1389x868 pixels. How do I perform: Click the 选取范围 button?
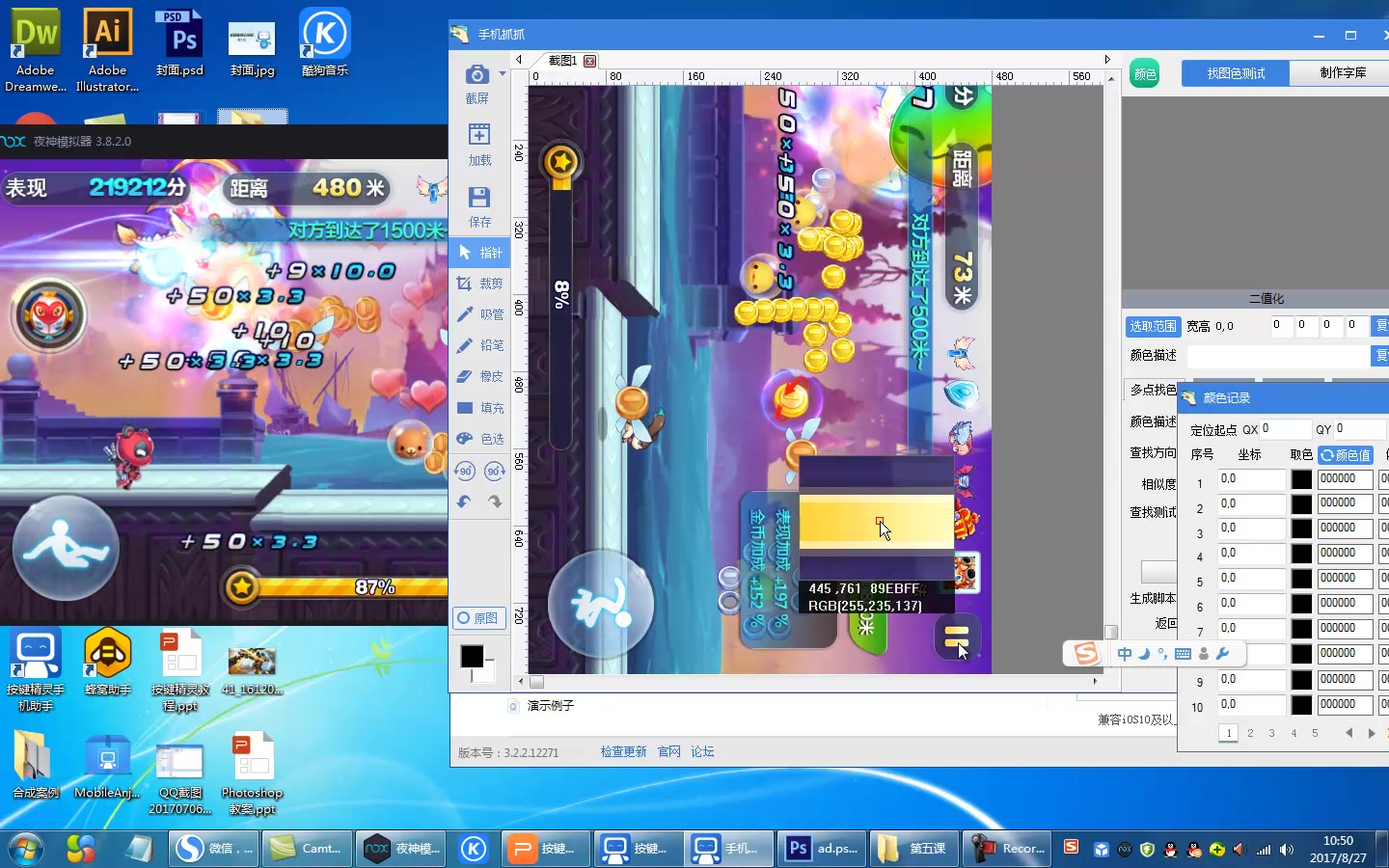tap(1153, 327)
